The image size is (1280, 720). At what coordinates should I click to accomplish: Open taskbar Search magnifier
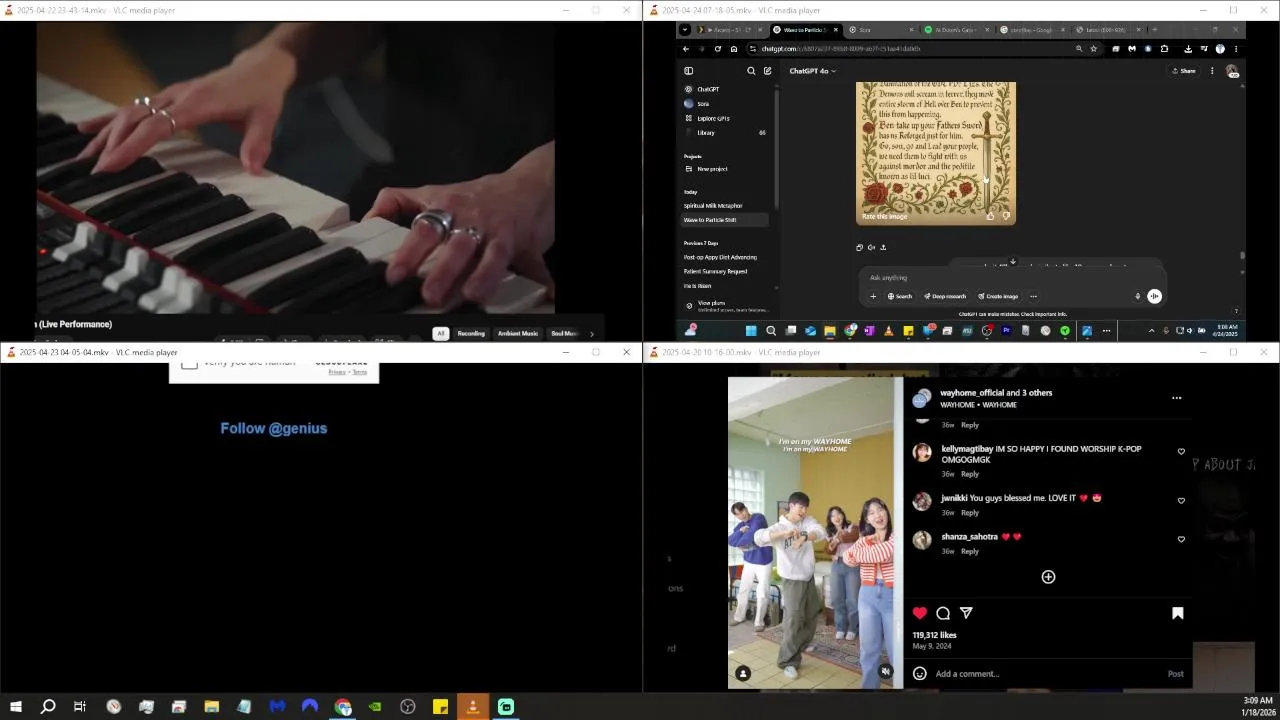48,707
